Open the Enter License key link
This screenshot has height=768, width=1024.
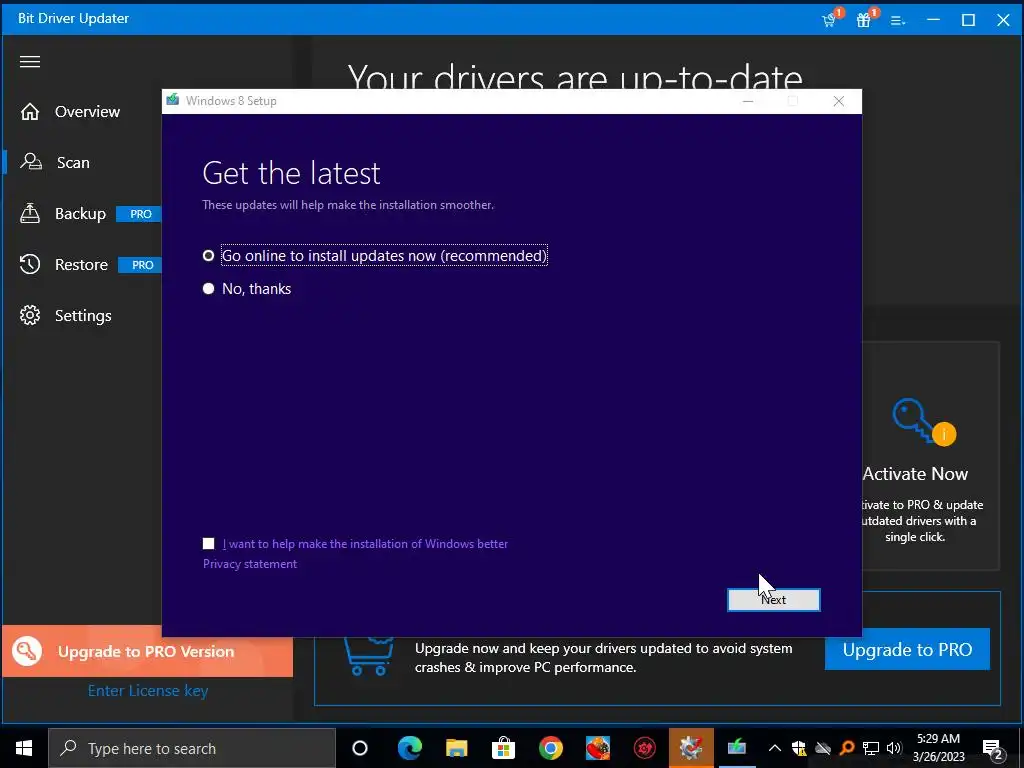pos(148,690)
